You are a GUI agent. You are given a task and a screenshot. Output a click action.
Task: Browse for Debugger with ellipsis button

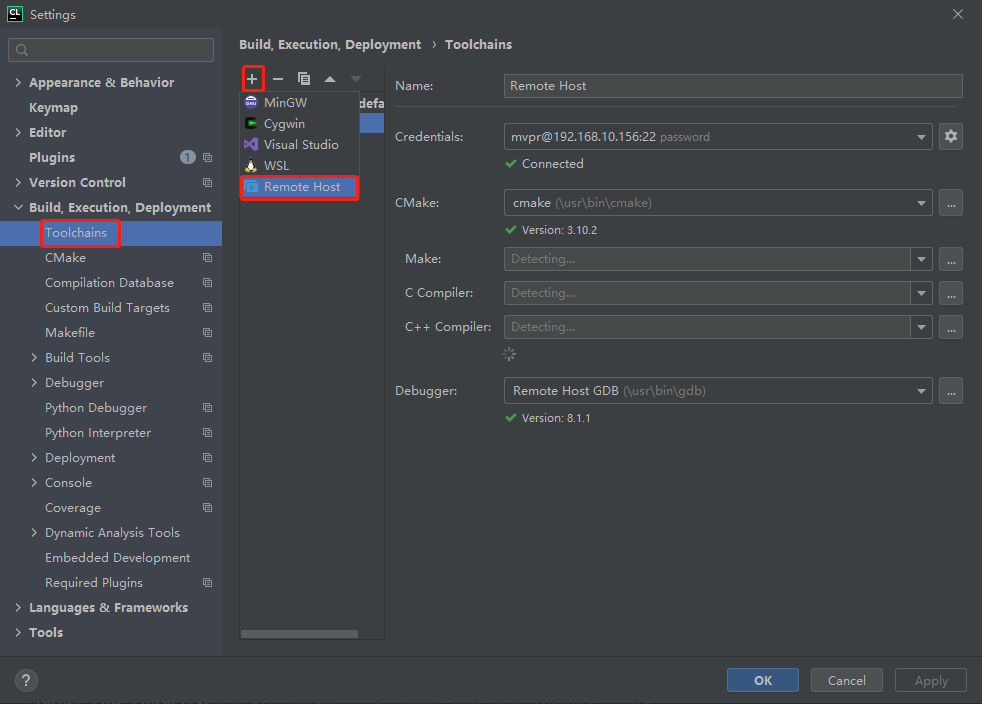pos(951,391)
